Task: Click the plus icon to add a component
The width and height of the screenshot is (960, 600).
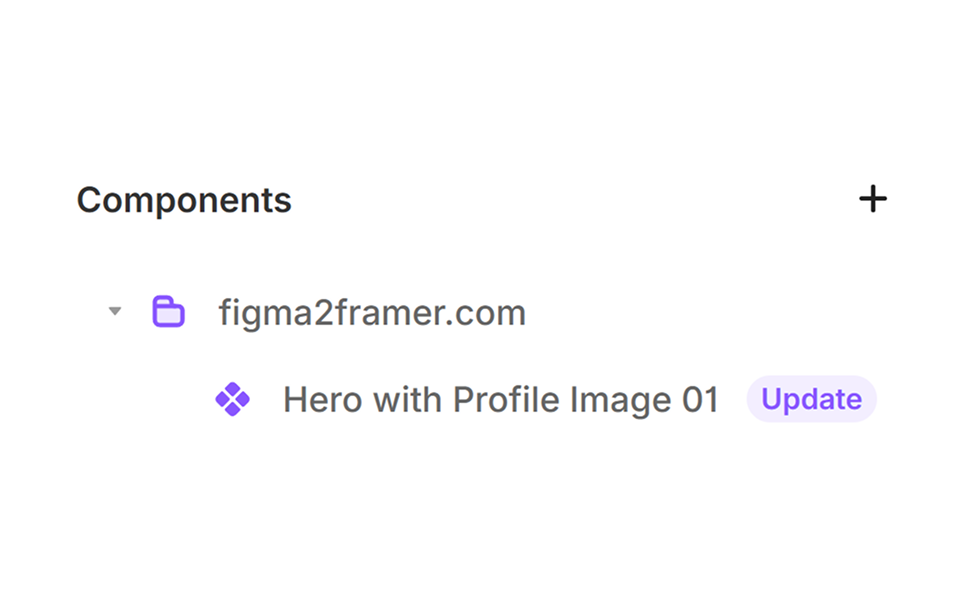Action: coord(873,198)
